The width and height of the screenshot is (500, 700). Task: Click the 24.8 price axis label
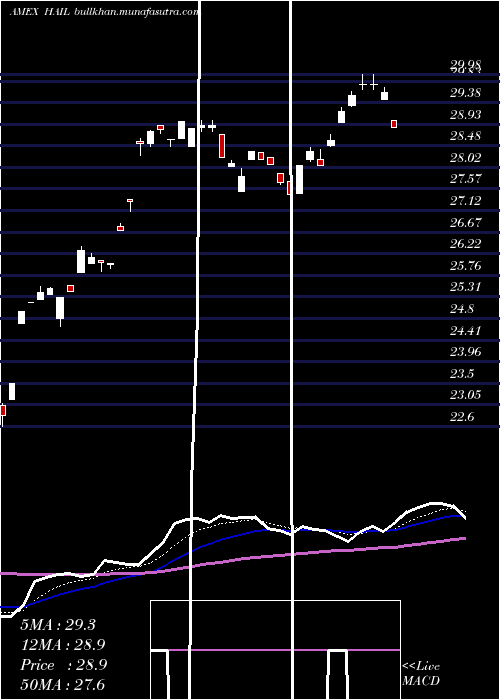click(x=462, y=309)
